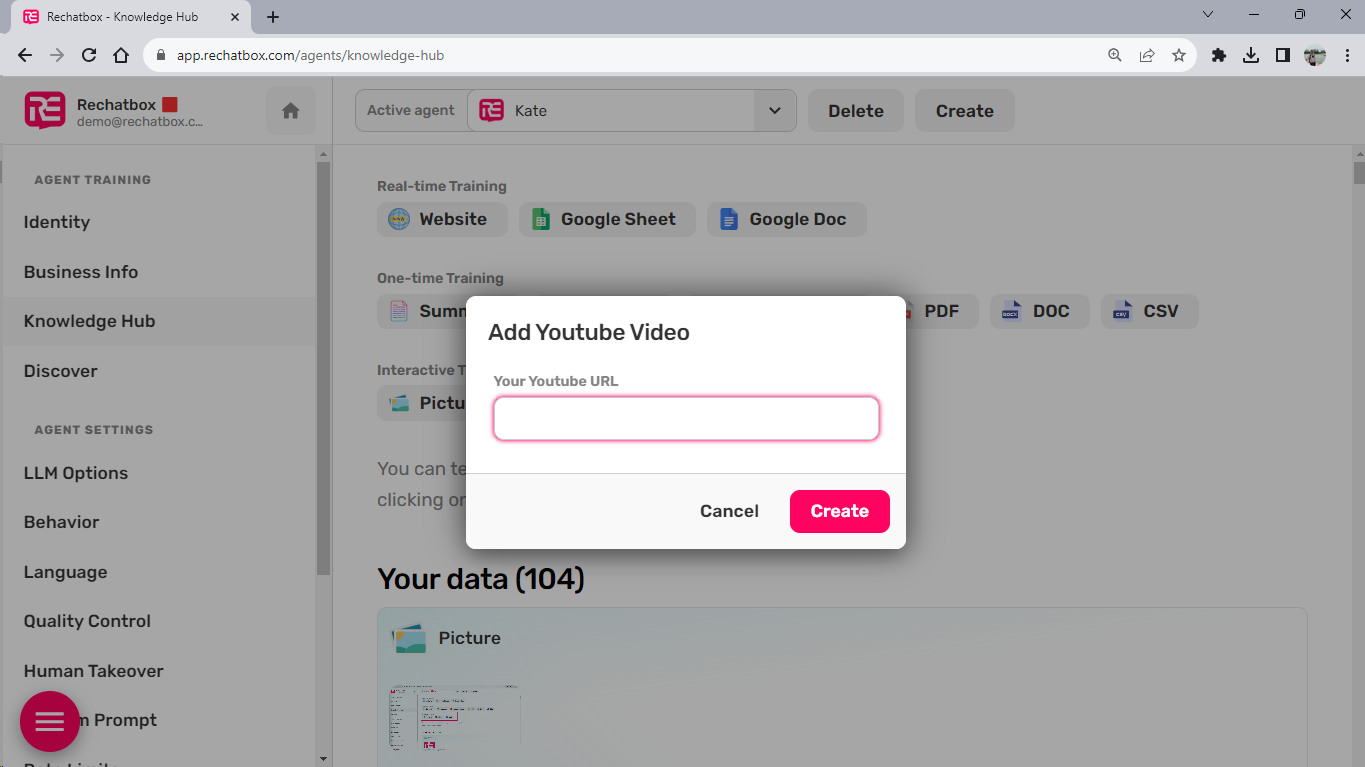Click the Google Doc icon
Screen dimensions: 1365x767
[729, 220]
